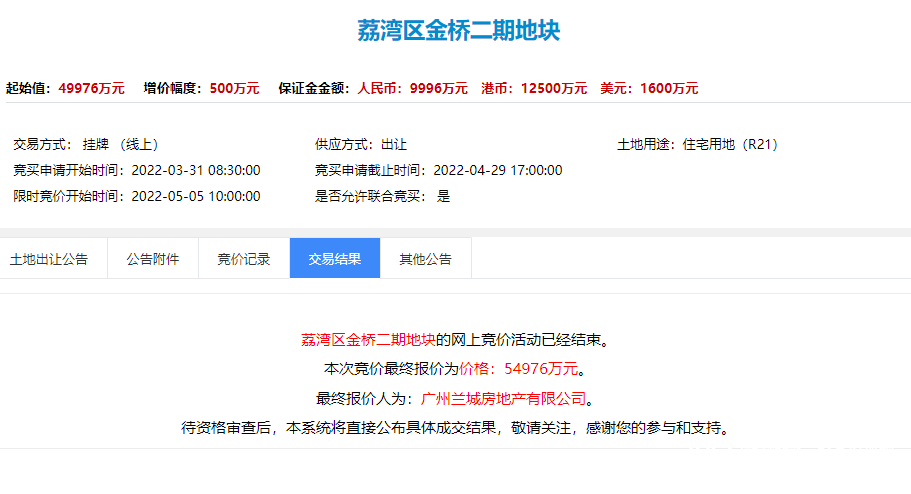Click the active 交易结果 tab
The height and width of the screenshot is (494, 911).
[335, 259]
